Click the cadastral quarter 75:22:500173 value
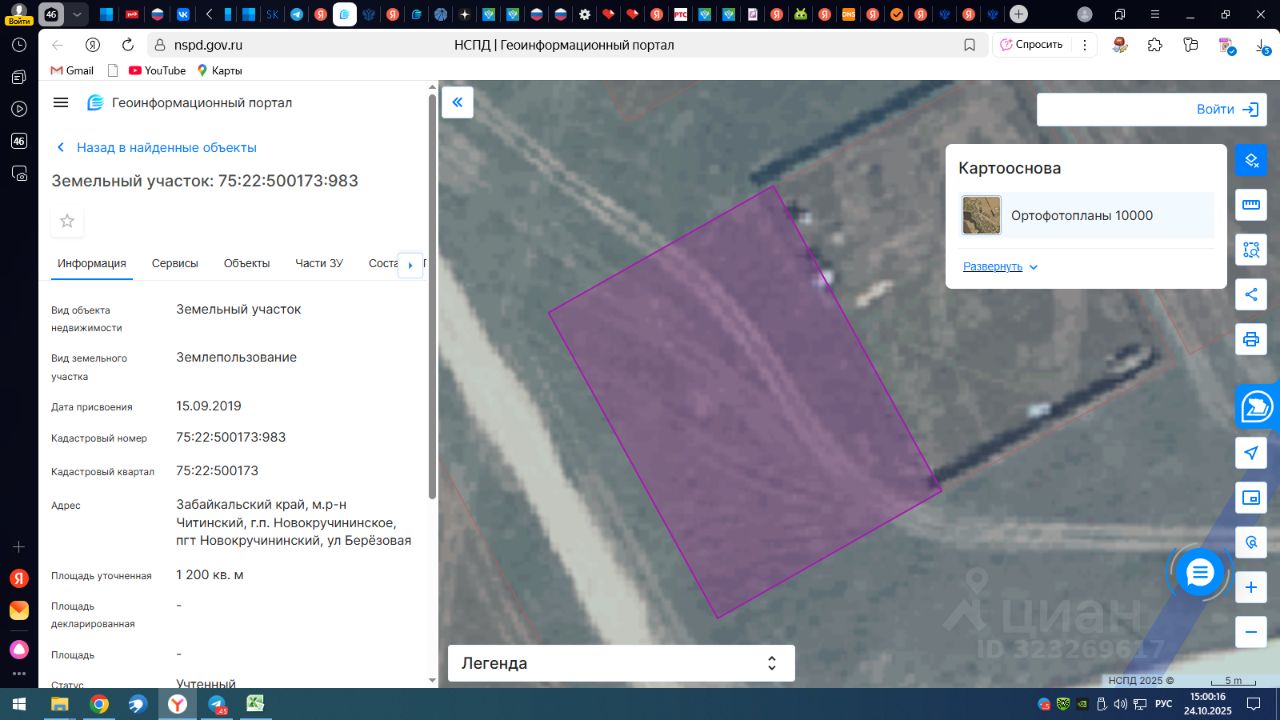This screenshot has height=720, width=1280. 217,471
